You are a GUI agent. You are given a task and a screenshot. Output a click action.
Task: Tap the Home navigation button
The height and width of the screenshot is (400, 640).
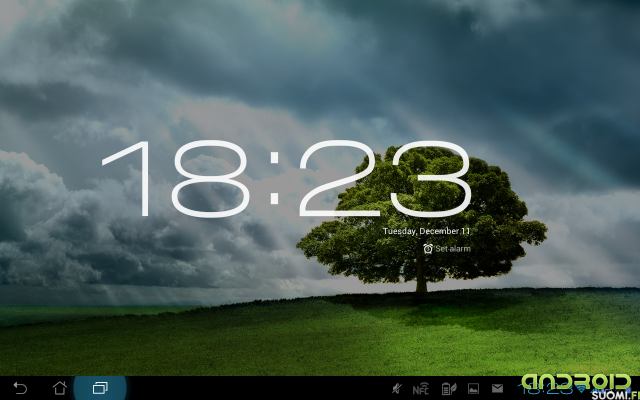point(60,388)
